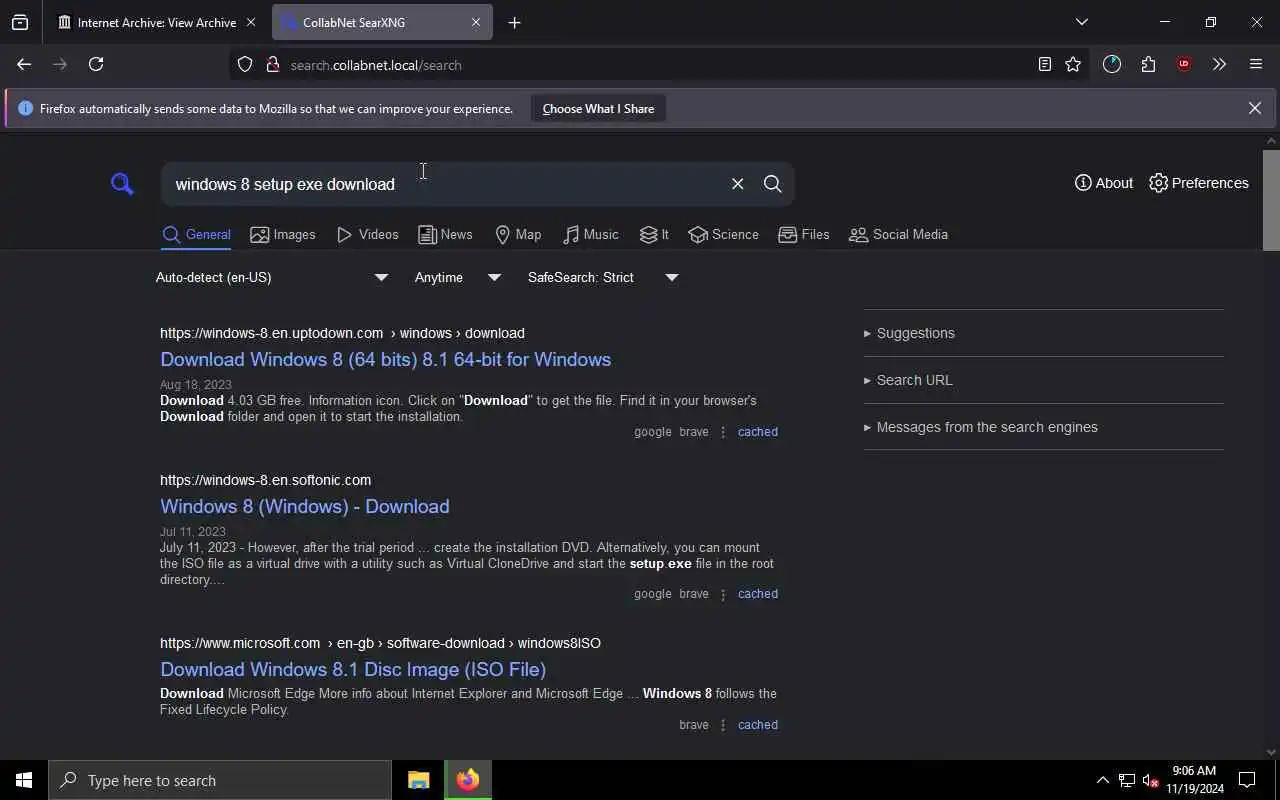Click the taskbar Type here to search box
1280x800 pixels.
click(x=220, y=780)
